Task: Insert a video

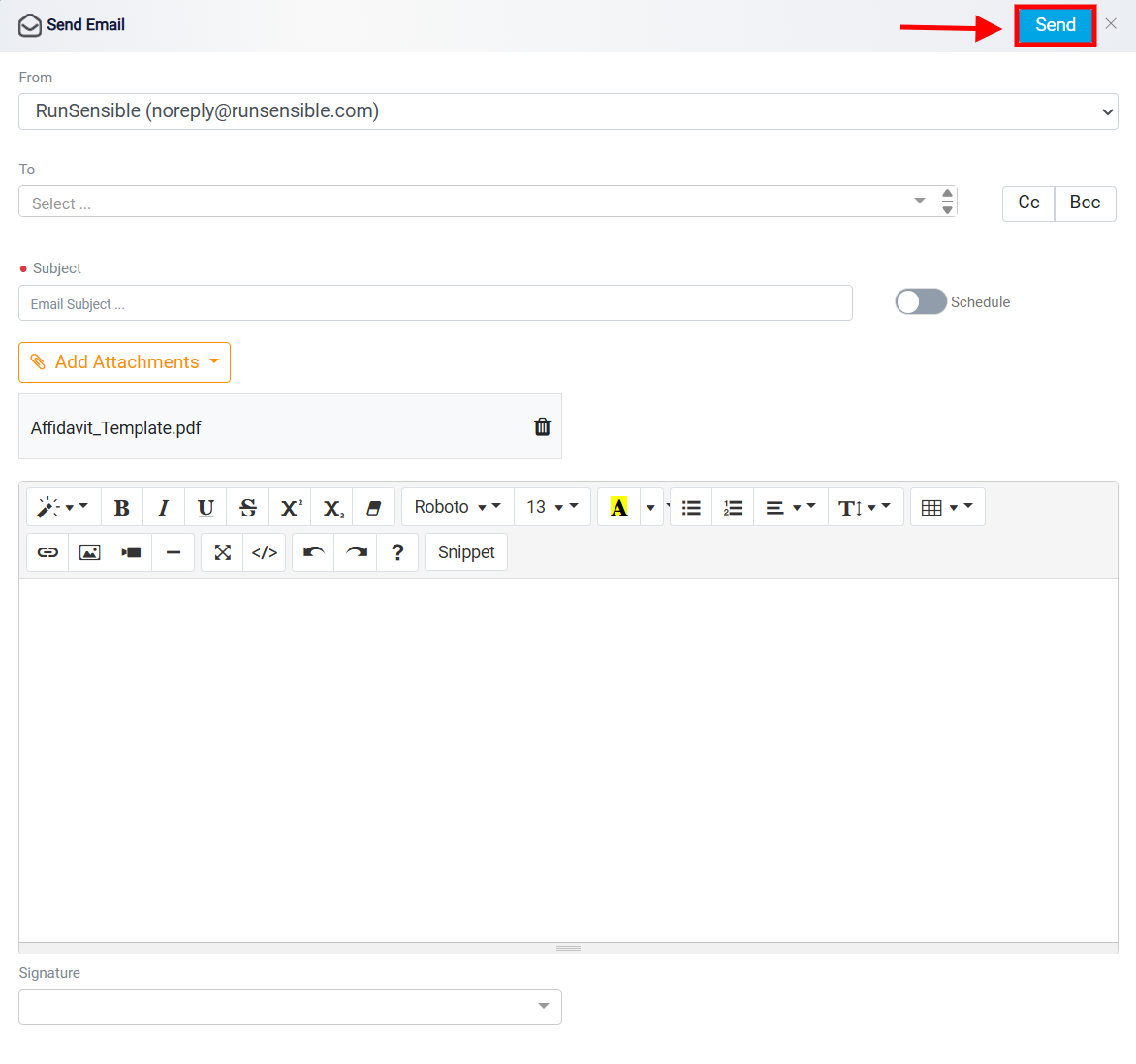Action: (131, 552)
